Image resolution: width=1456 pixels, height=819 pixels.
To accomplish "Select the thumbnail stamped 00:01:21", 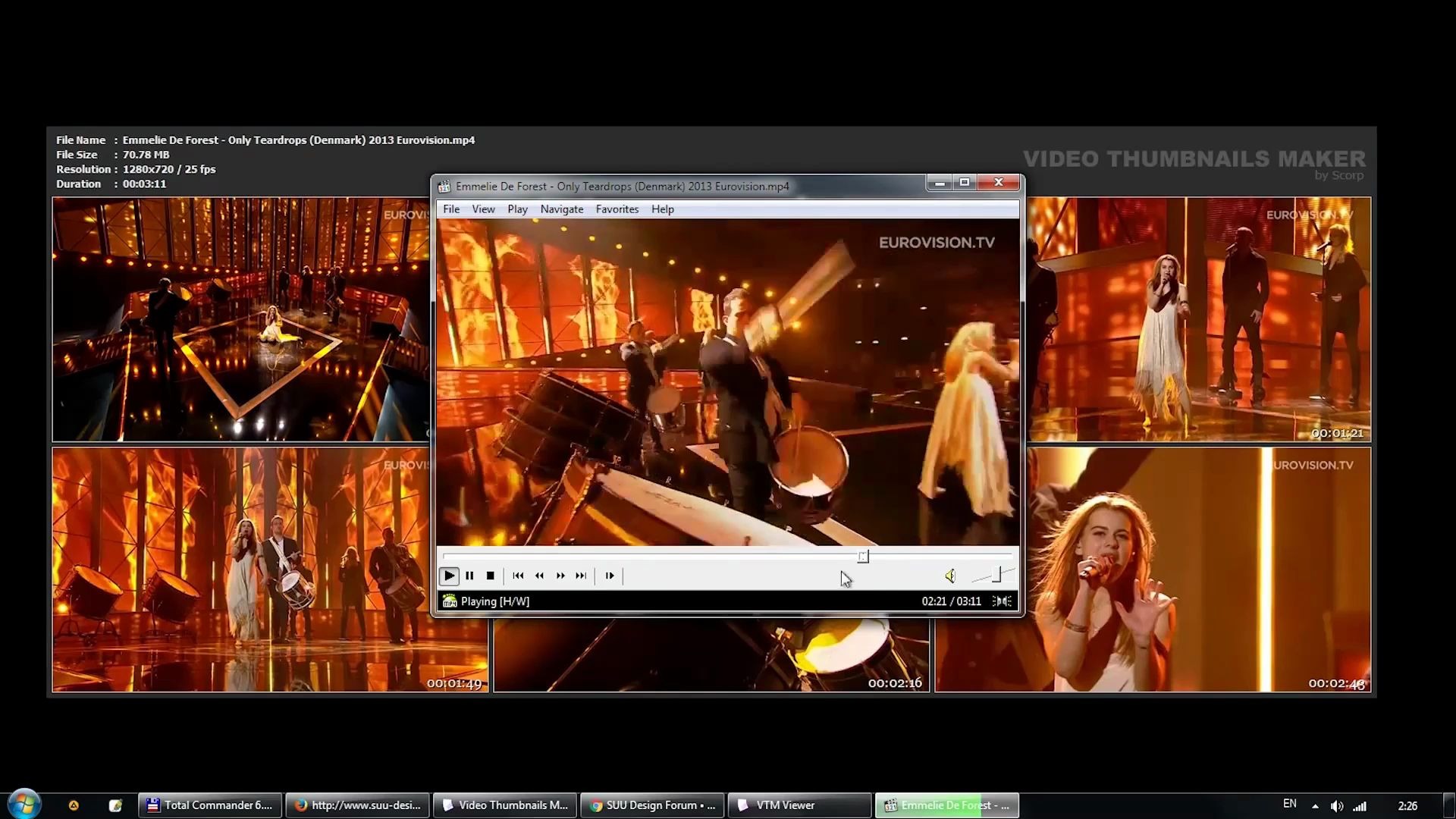I will pos(1199,319).
